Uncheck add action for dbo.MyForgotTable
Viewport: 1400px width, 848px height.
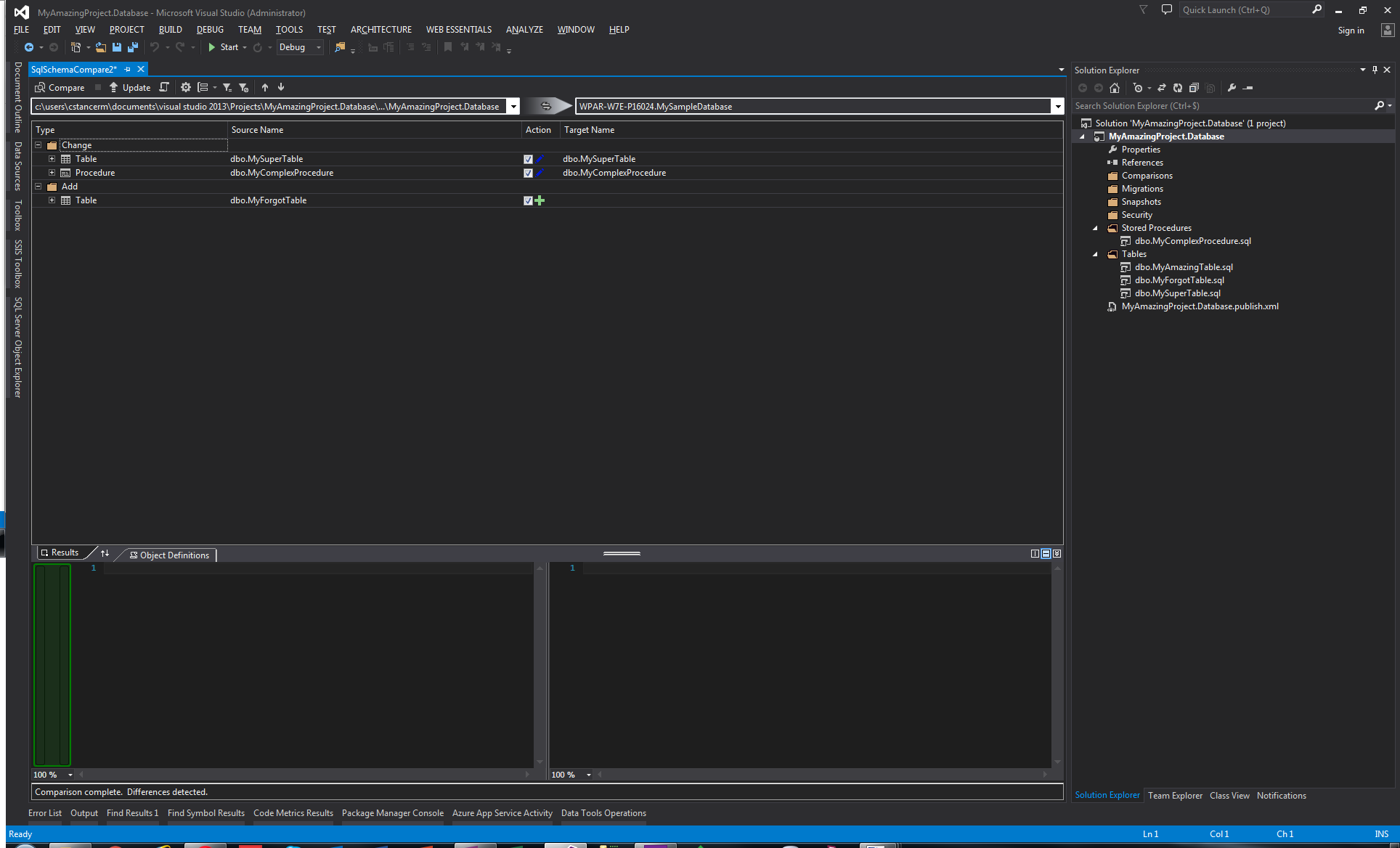click(x=528, y=200)
